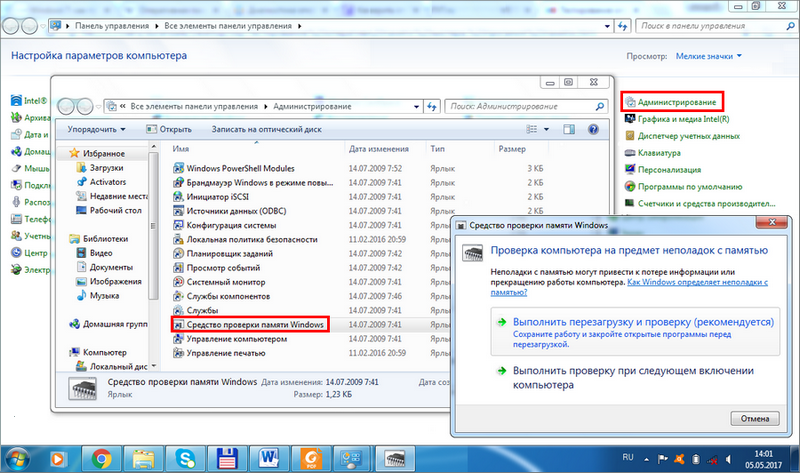Click the RU language indicator
Image resolution: width=800 pixels, height=473 pixels.
click(628, 458)
